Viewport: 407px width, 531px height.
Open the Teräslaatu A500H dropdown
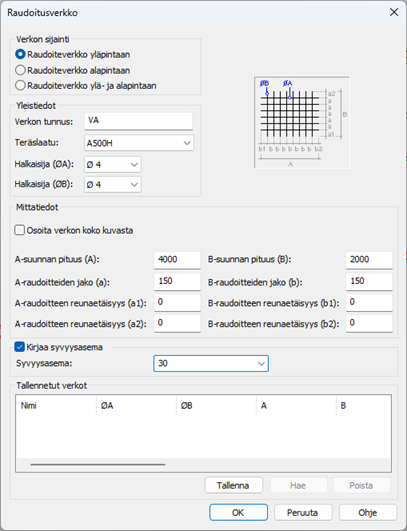[139, 143]
